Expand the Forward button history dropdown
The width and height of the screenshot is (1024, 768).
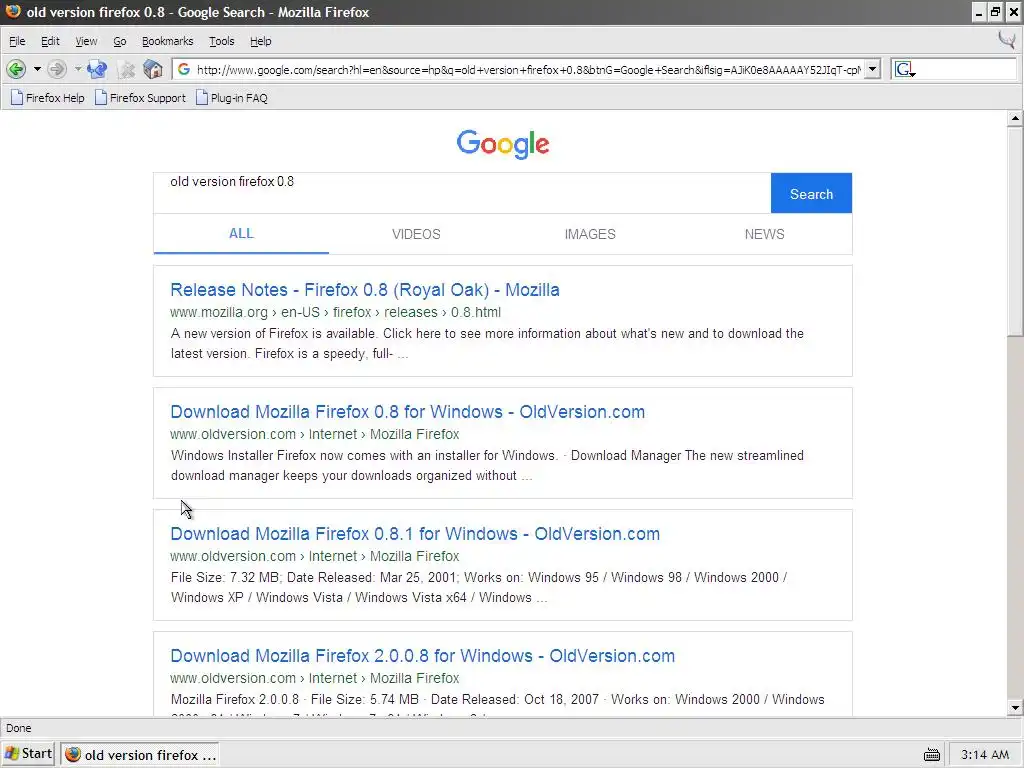(78, 69)
